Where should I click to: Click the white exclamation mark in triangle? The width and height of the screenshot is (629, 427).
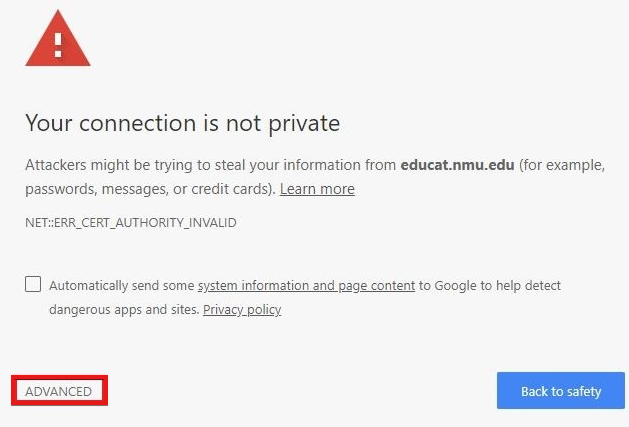pos(58,45)
